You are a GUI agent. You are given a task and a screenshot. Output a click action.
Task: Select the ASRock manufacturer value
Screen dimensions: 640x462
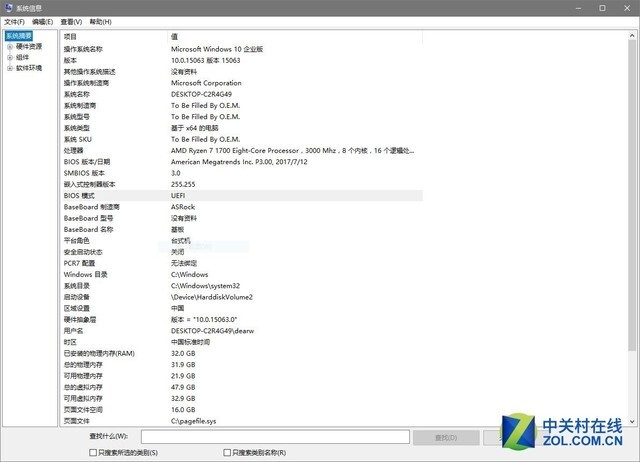(x=183, y=207)
